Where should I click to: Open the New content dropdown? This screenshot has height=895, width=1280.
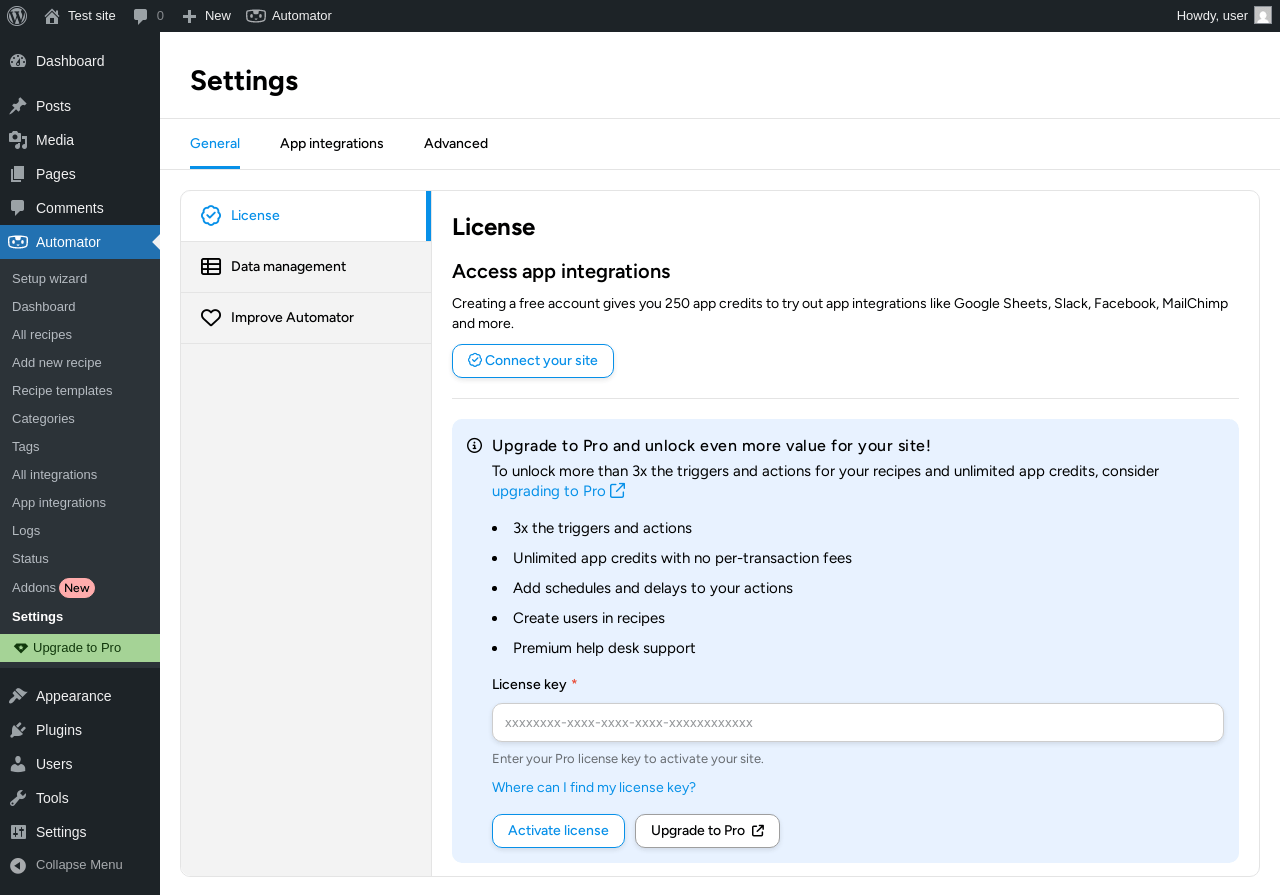click(x=207, y=16)
